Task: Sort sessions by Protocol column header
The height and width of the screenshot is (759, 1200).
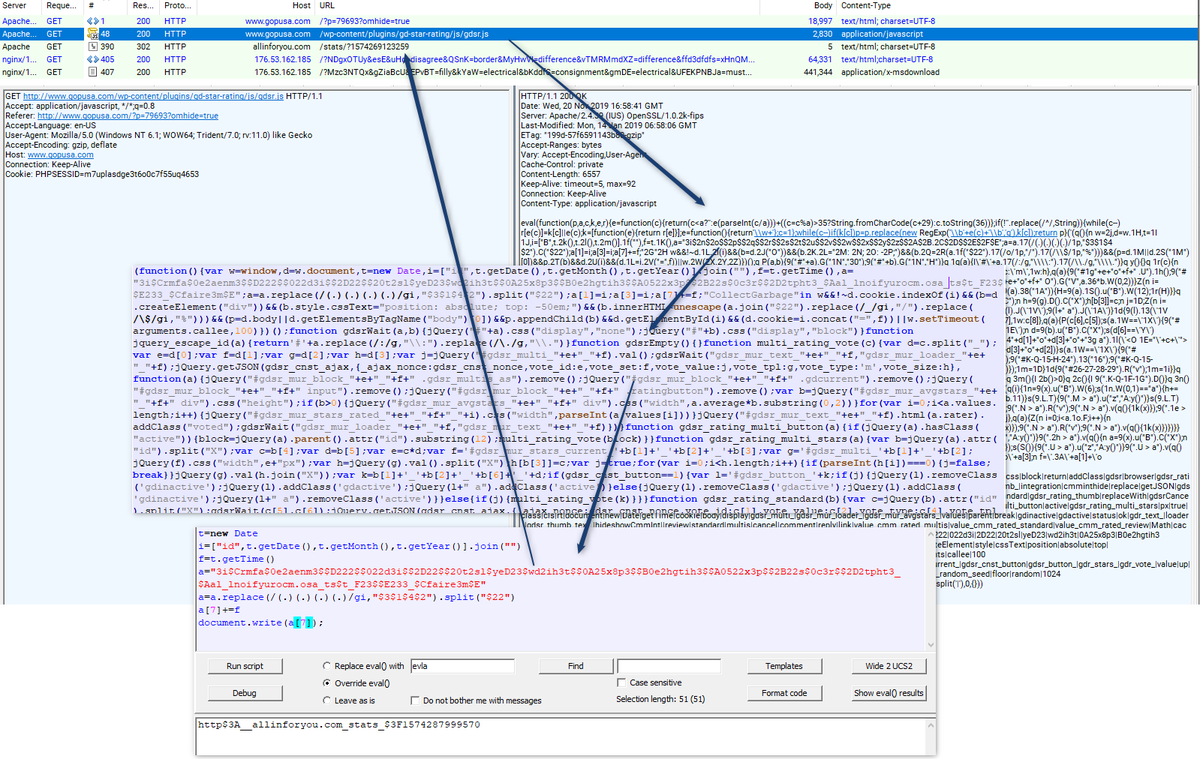Action: coord(177,5)
